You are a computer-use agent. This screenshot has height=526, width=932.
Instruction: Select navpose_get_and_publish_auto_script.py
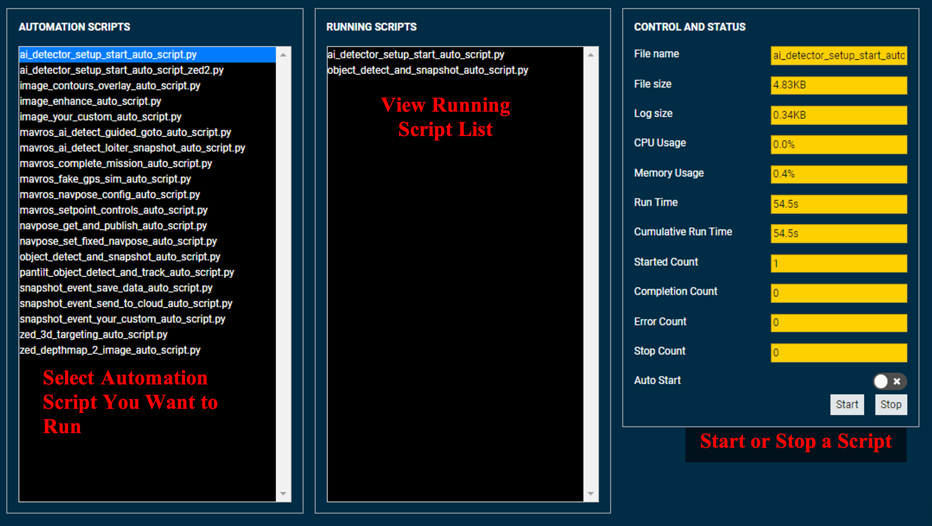click(x=147, y=226)
